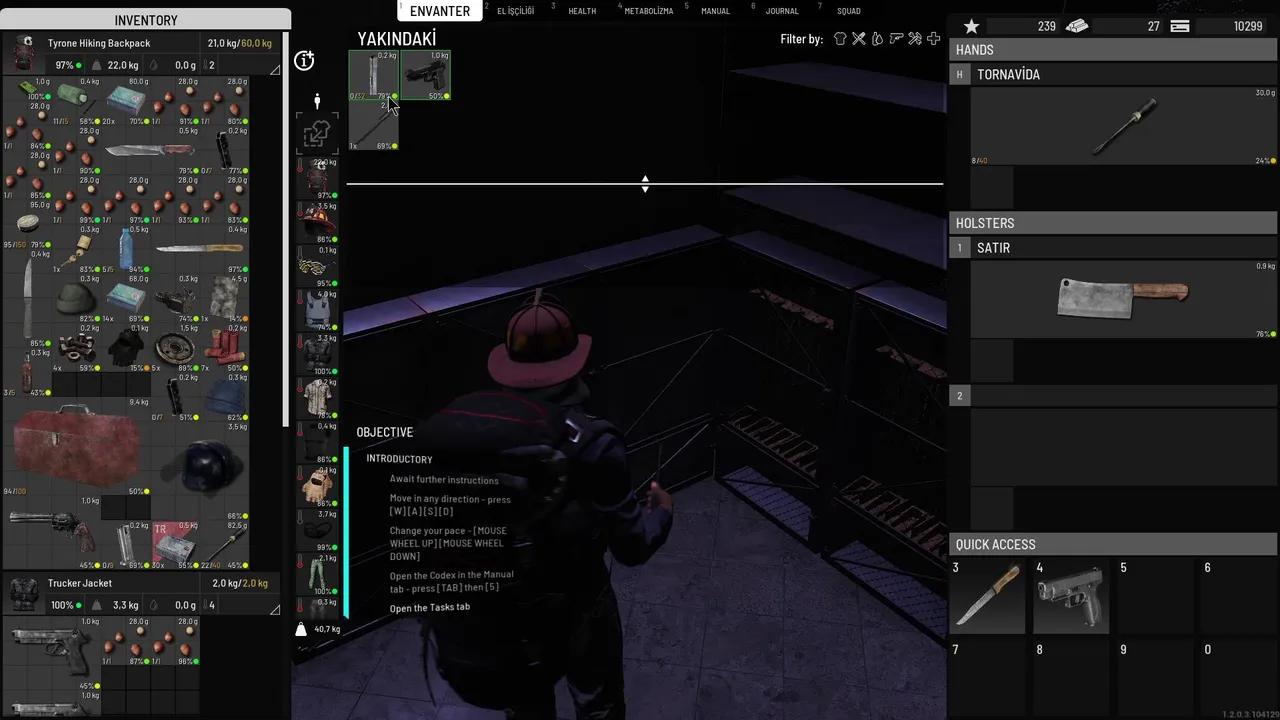Click the Trucker Jacket name

(x=80, y=583)
